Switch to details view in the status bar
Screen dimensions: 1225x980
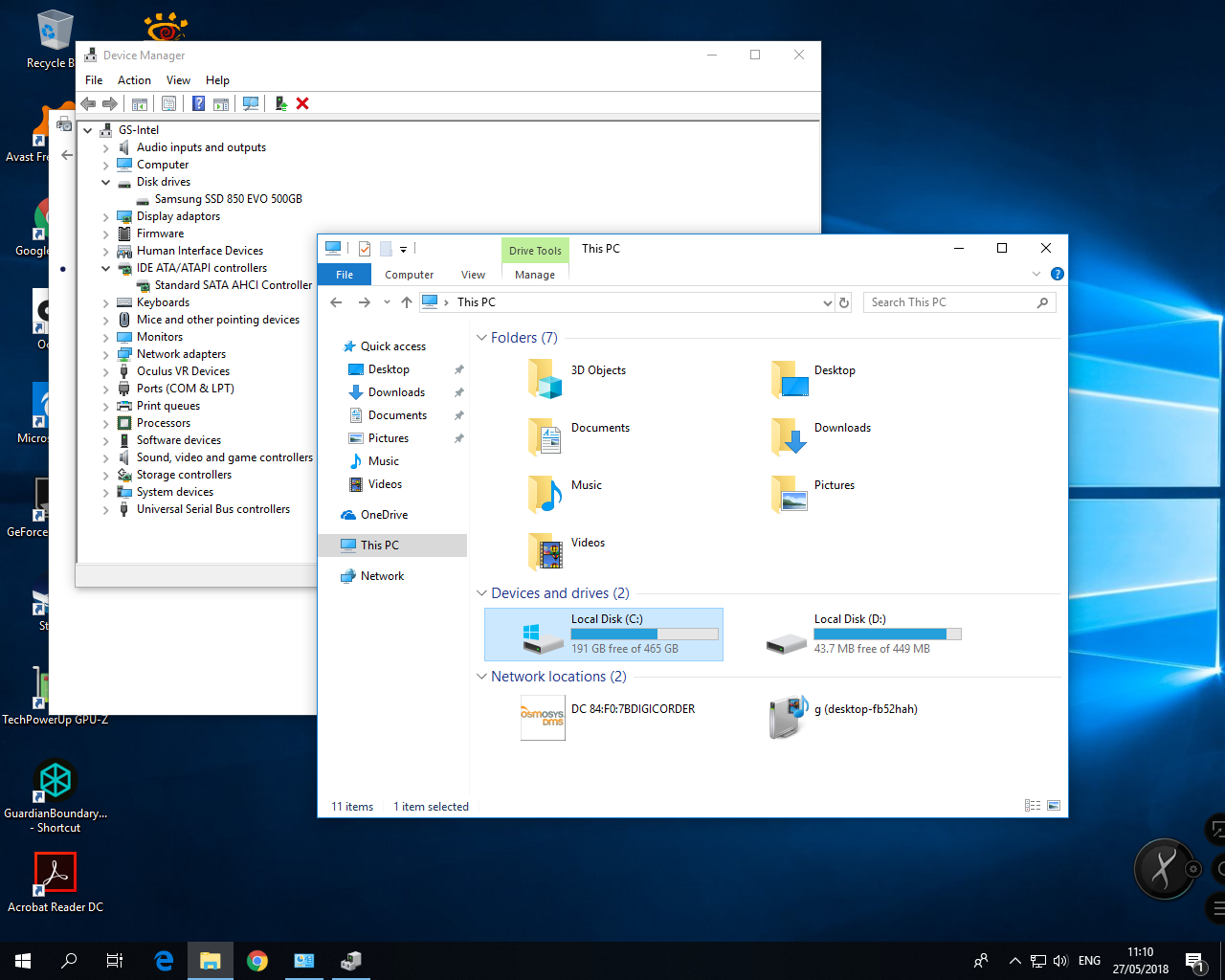click(1033, 806)
